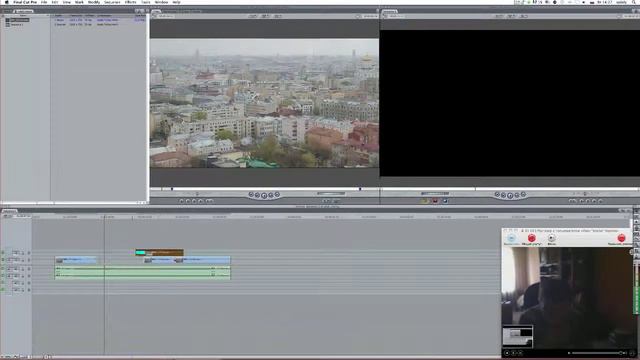Add motion keyframe in the Viewer
The width and height of the screenshot is (640, 360).
click(x=194, y=201)
